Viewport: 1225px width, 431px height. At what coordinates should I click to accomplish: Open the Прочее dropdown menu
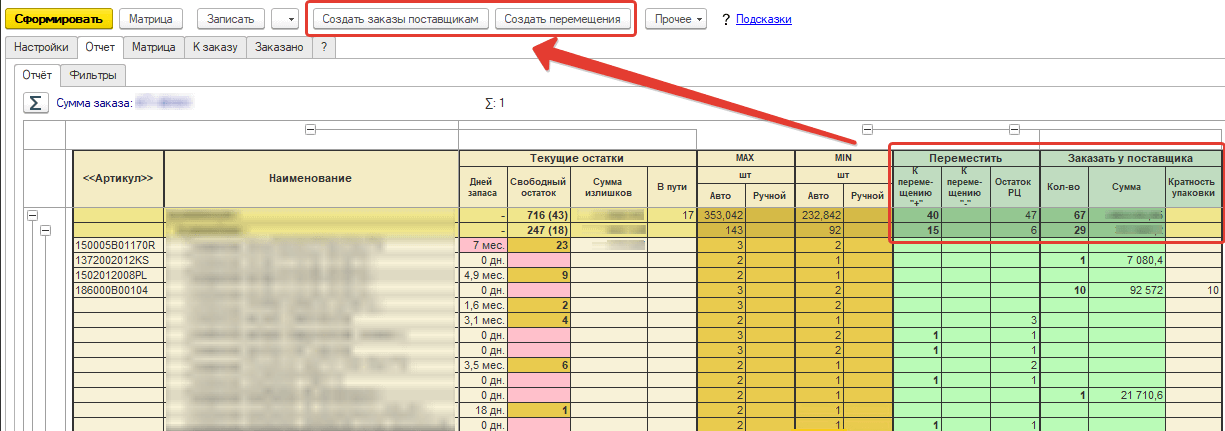(676, 19)
